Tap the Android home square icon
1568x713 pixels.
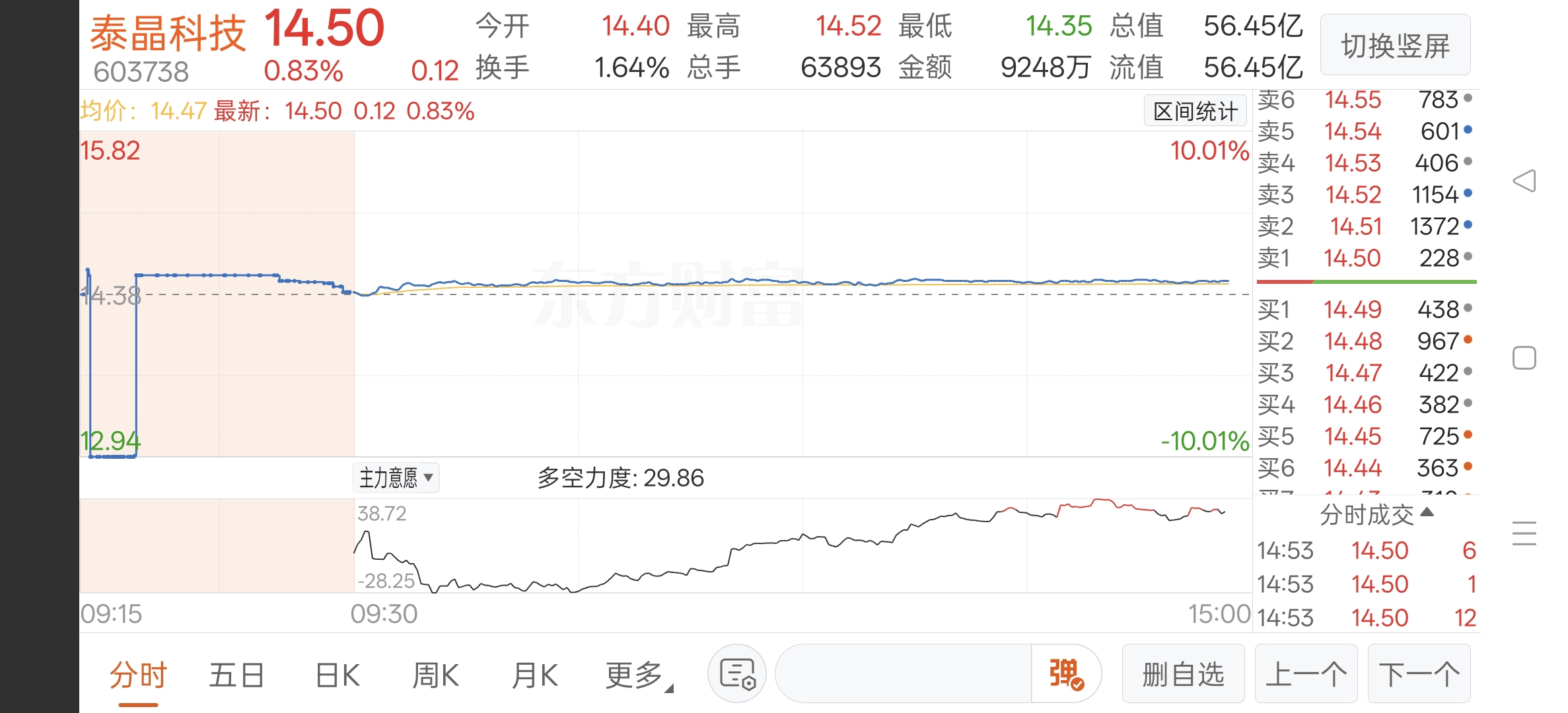tap(1524, 358)
